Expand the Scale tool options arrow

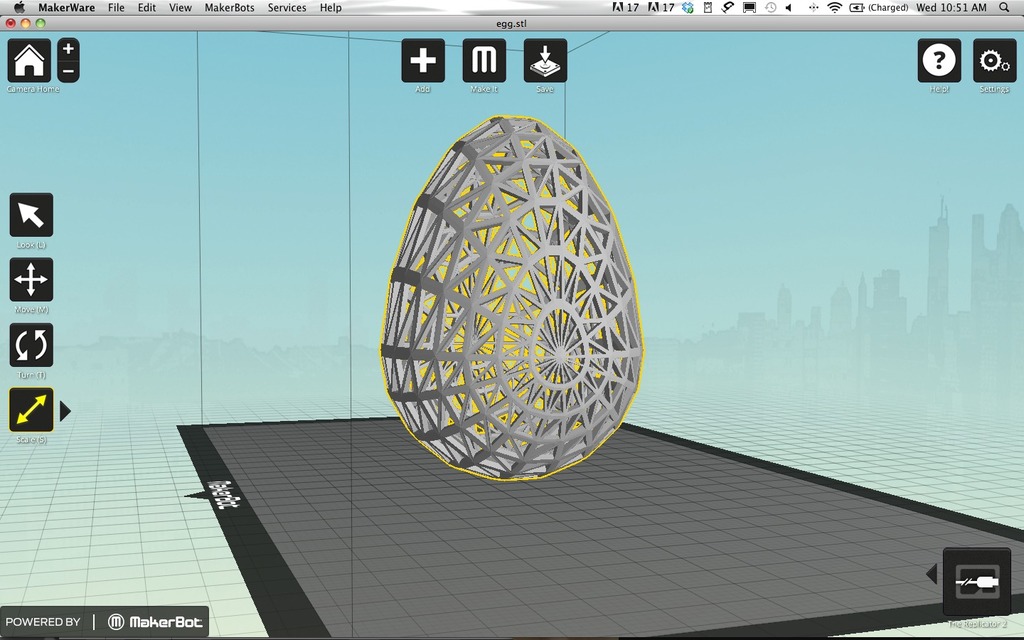tap(65, 411)
